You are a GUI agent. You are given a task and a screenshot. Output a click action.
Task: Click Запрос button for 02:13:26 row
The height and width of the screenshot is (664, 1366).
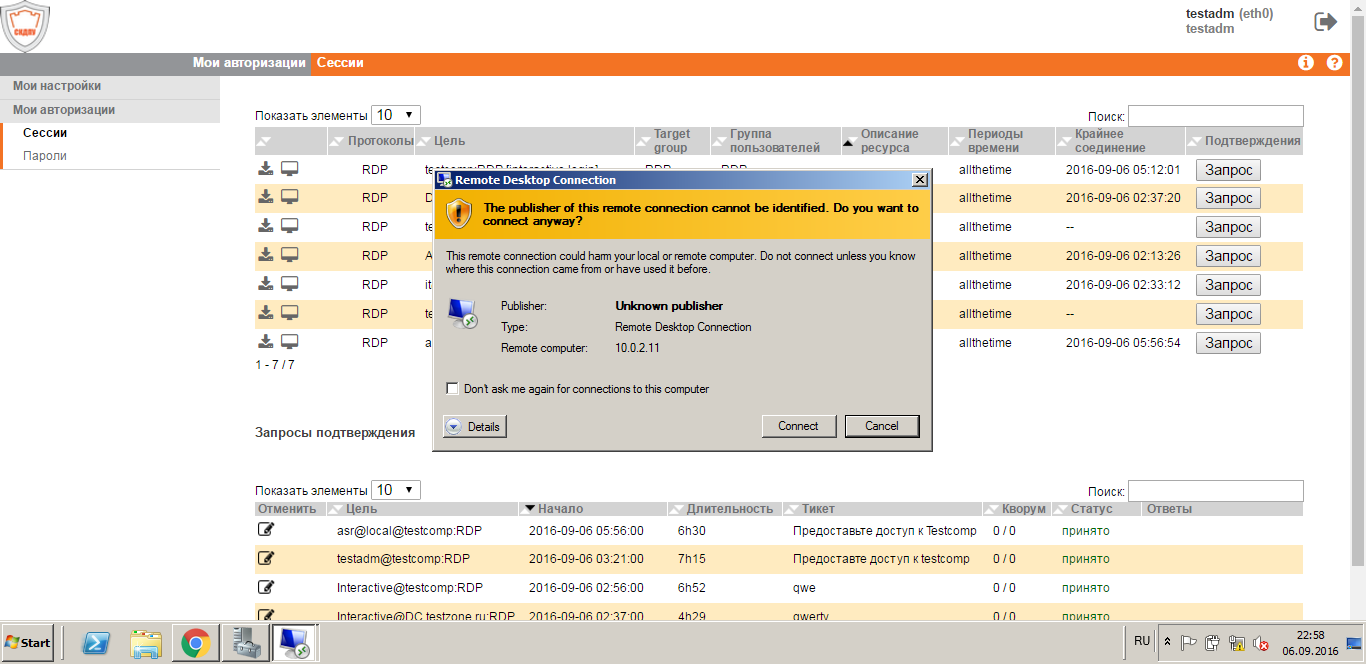click(1228, 257)
